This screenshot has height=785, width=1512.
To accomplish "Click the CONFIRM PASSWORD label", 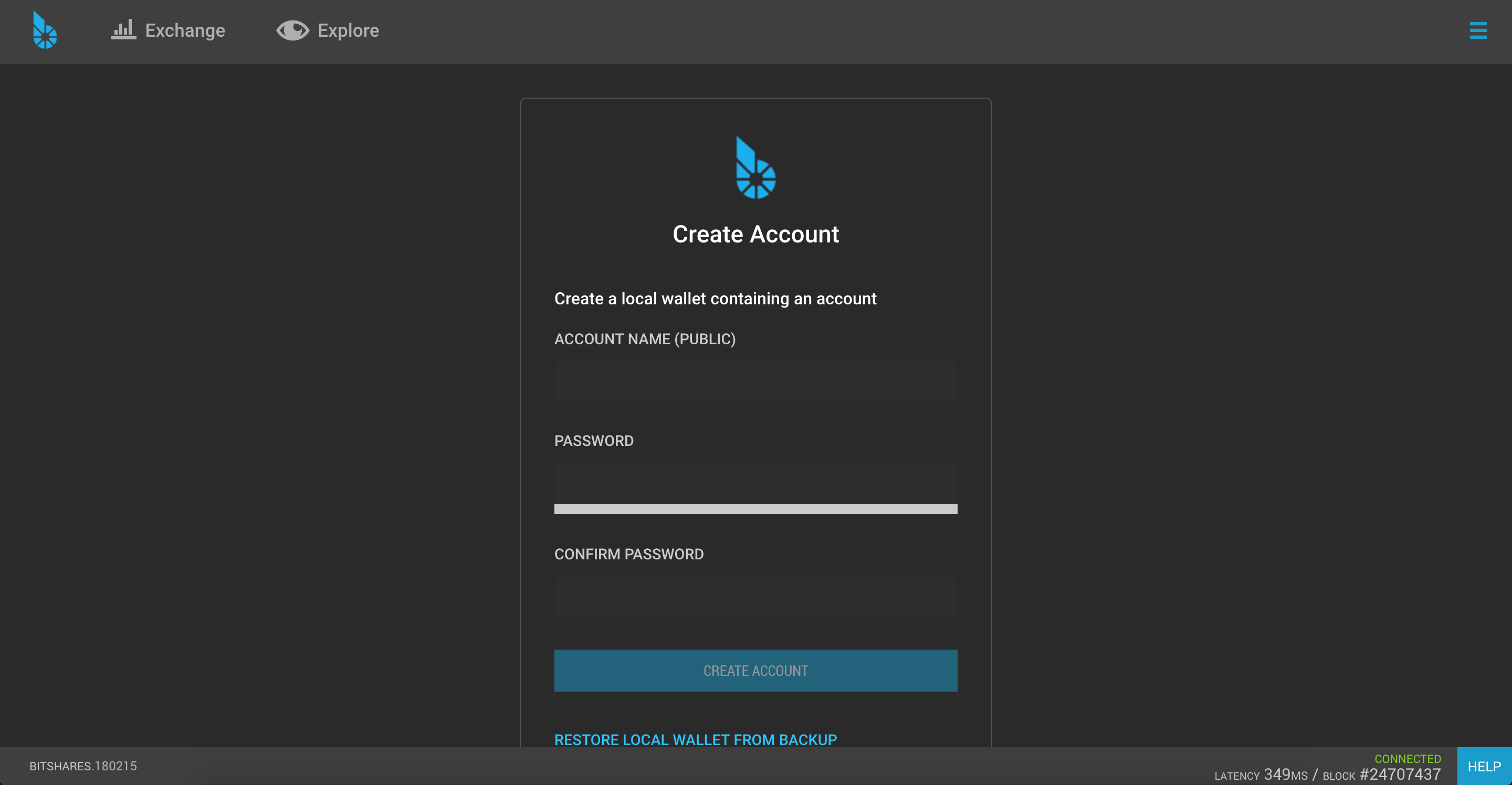I will coord(628,555).
